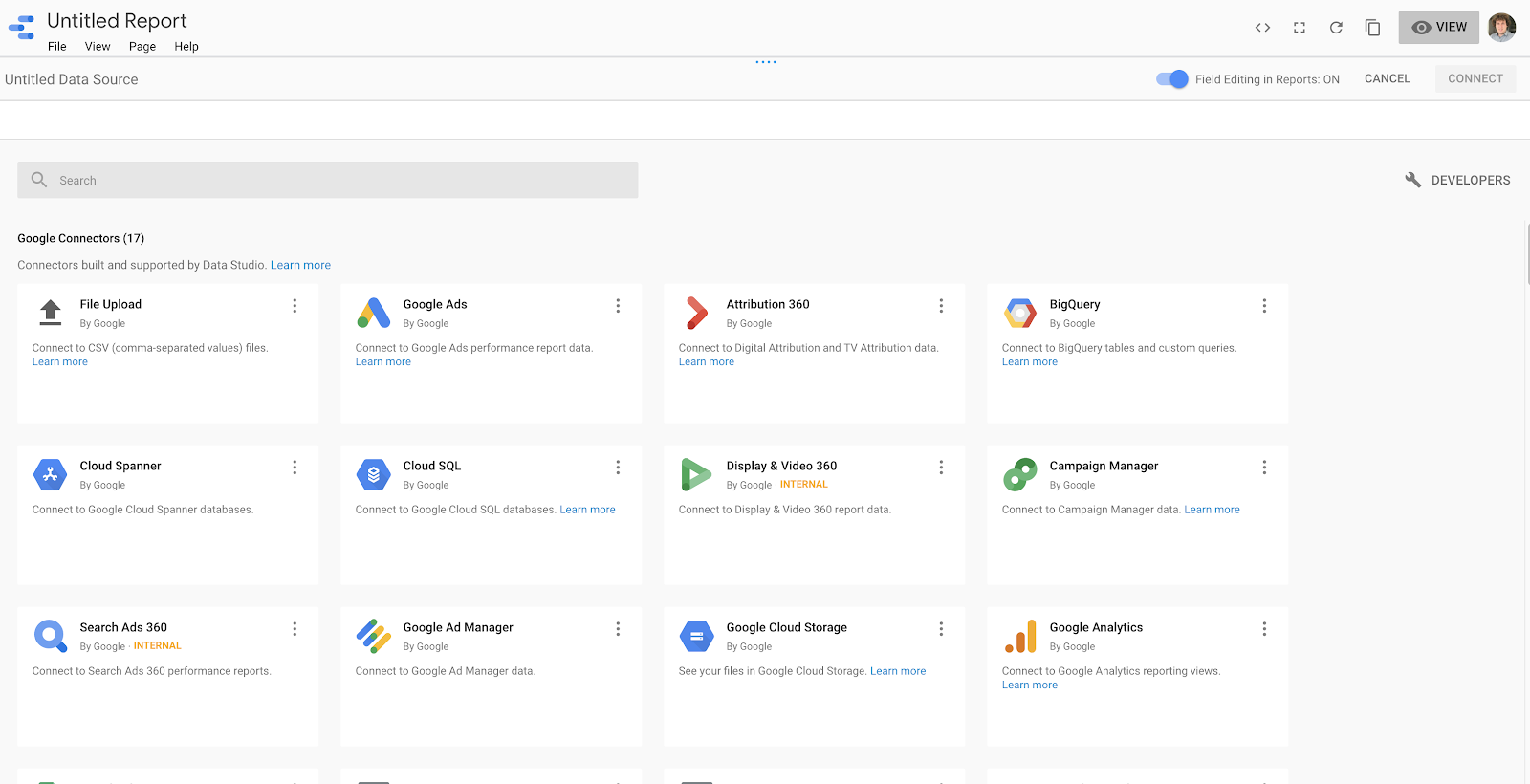The width and height of the screenshot is (1530, 784).
Task: Open the File menu
Action: (x=57, y=46)
